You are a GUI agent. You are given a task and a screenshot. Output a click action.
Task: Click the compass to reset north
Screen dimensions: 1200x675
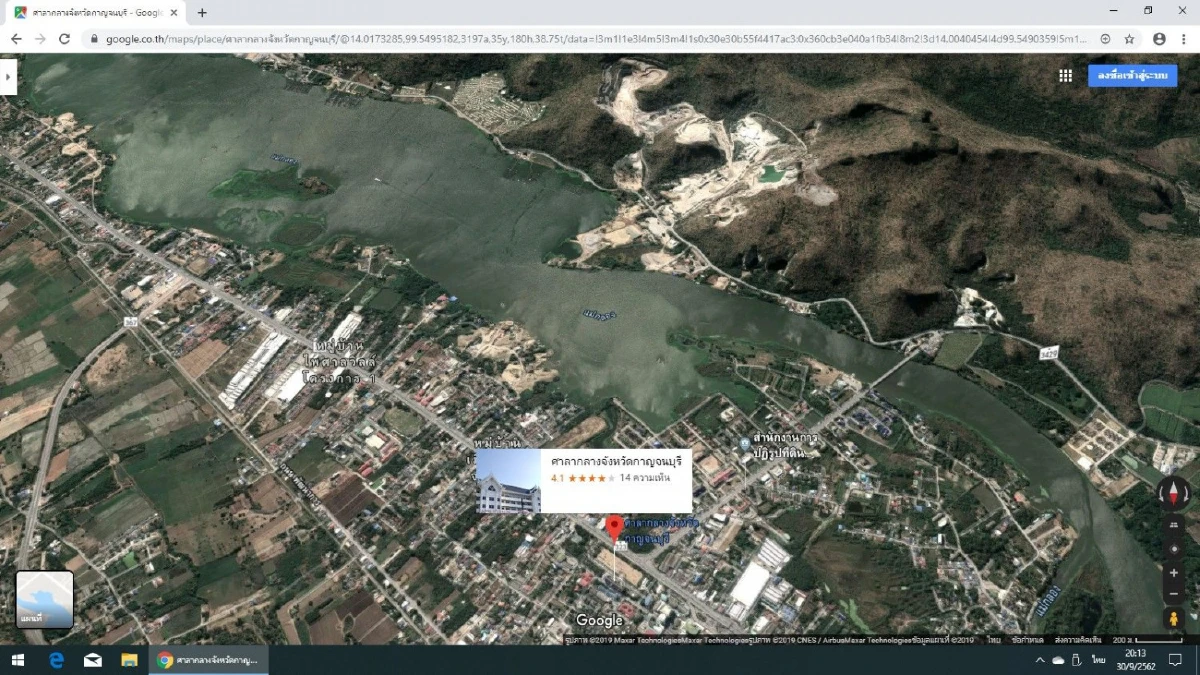[x=1174, y=493]
